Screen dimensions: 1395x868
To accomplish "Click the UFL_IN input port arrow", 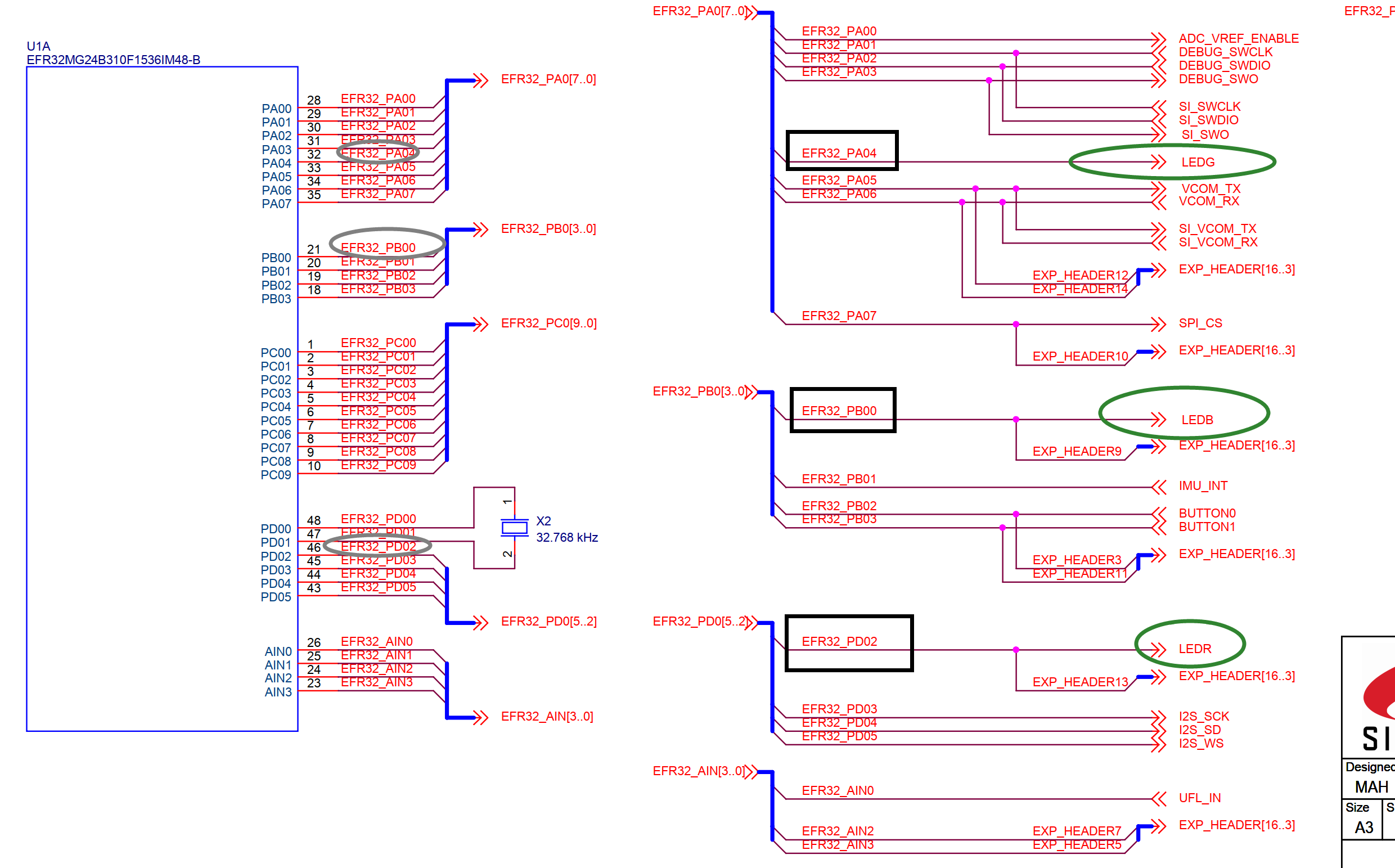I will (x=1159, y=799).
